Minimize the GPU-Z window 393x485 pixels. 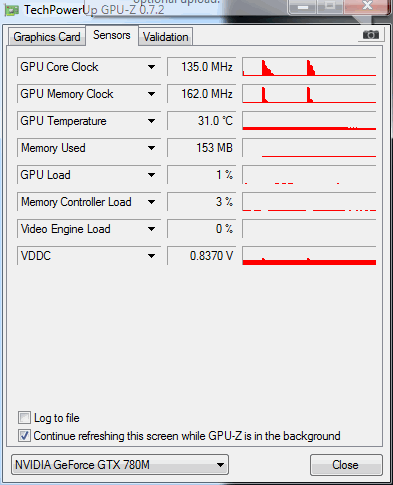coord(303,7)
